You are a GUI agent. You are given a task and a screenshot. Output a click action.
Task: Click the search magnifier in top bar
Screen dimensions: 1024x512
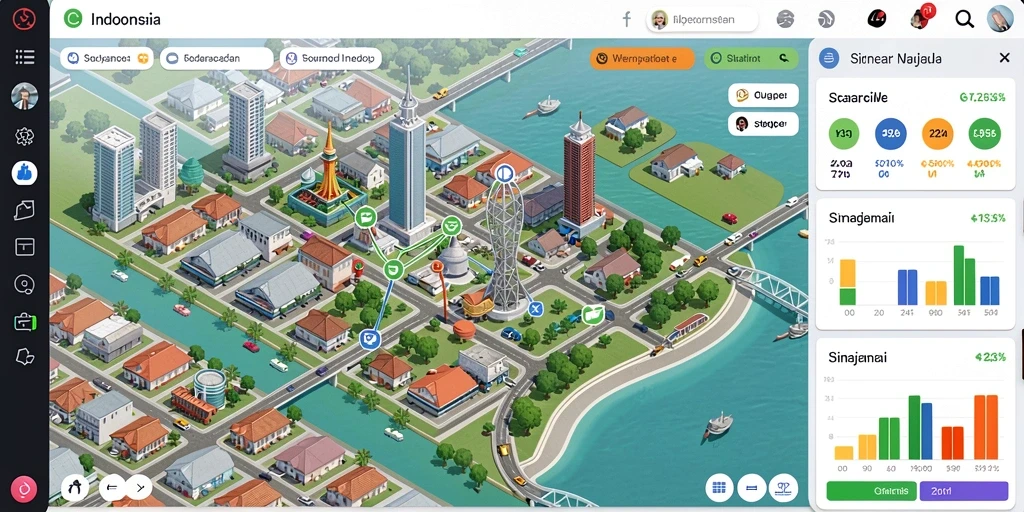coord(965,20)
